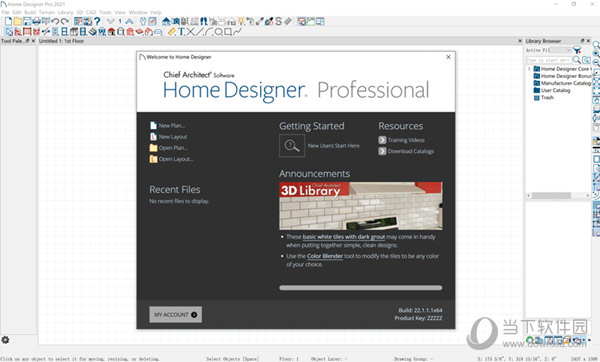Select the Rectangle tool

tap(228, 31)
